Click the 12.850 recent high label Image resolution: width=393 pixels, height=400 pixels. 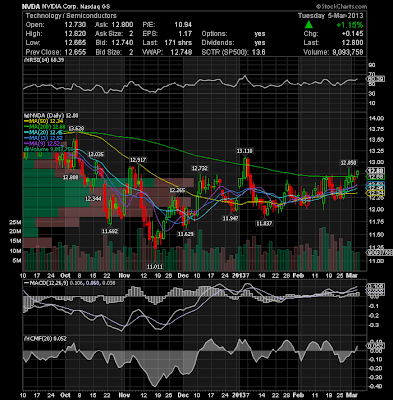[x=348, y=163]
